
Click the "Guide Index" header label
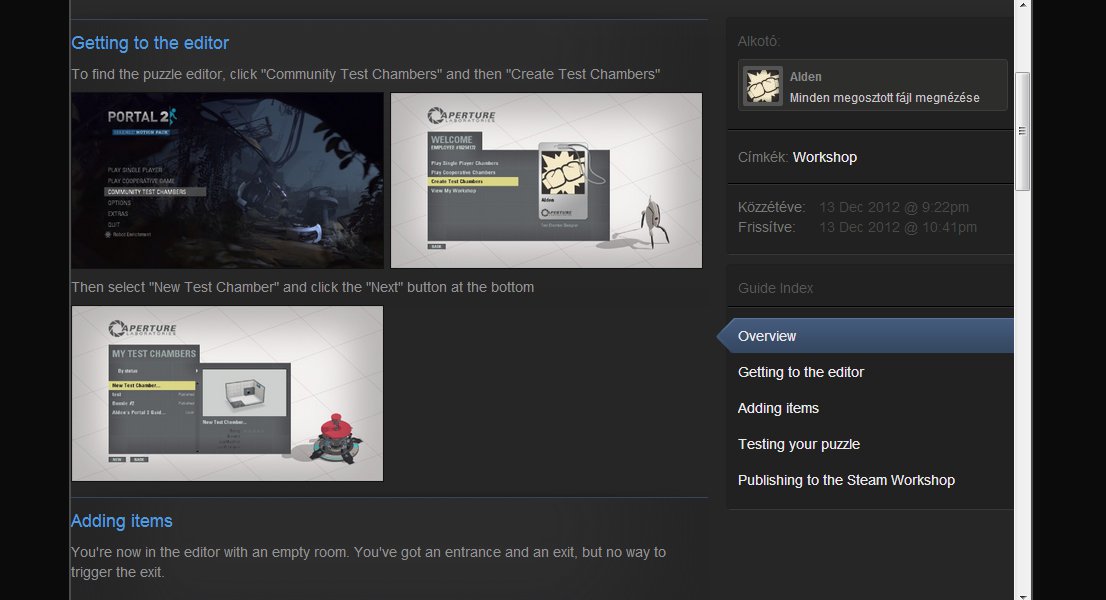pos(775,288)
